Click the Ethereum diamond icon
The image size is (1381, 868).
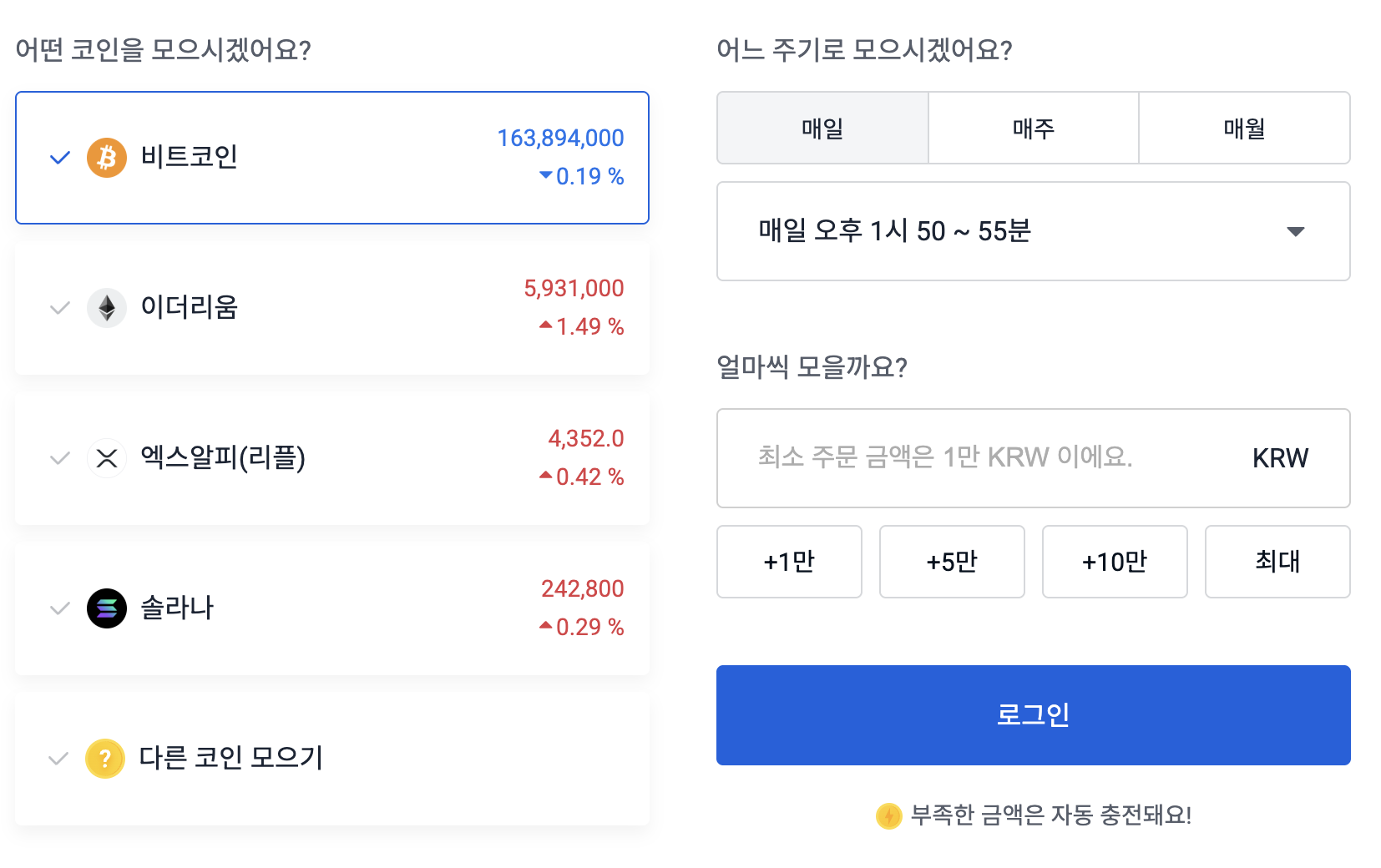[107, 308]
